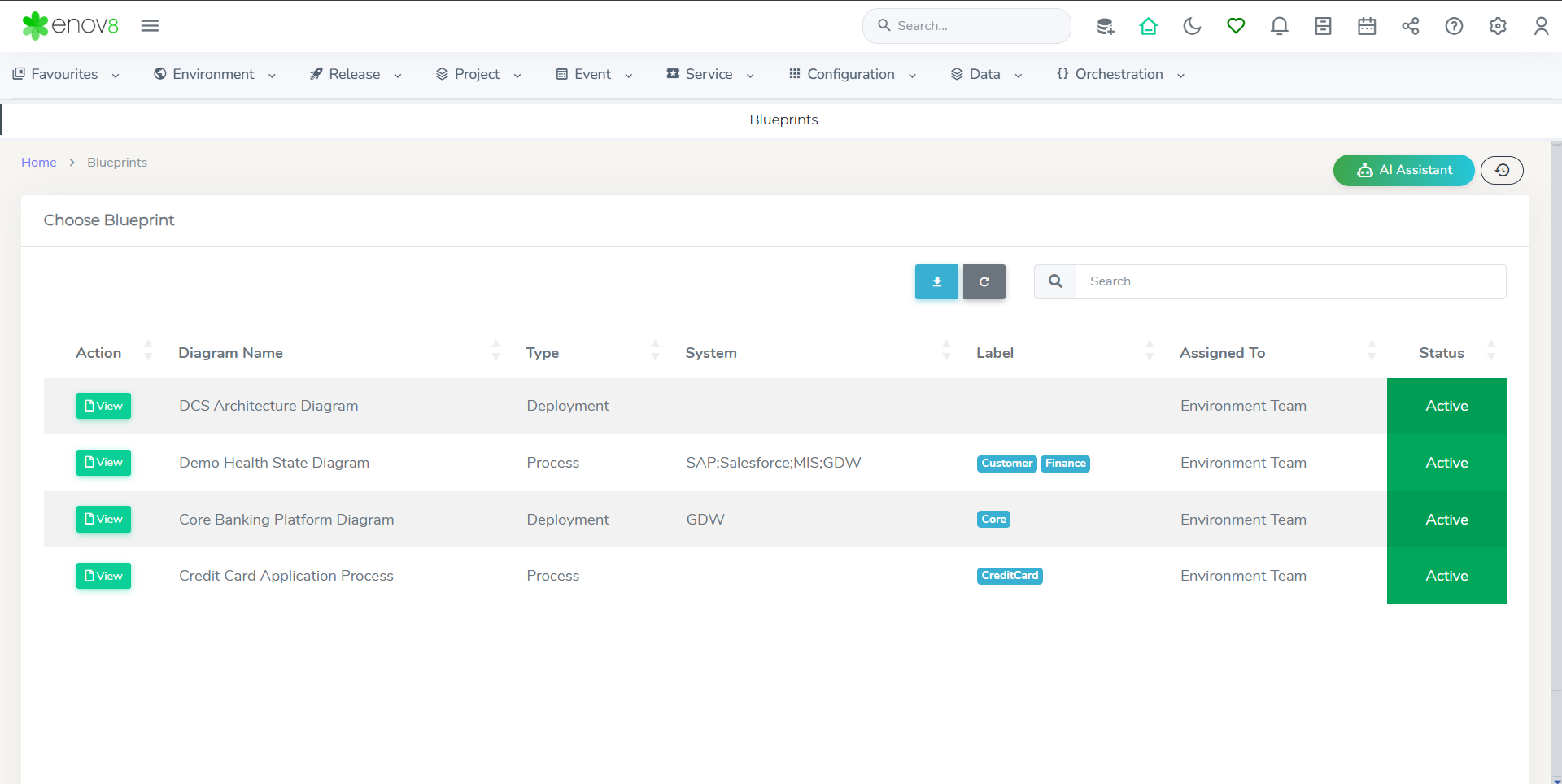Sort table by Diagram Name column
1562x784 pixels.
[x=231, y=353]
